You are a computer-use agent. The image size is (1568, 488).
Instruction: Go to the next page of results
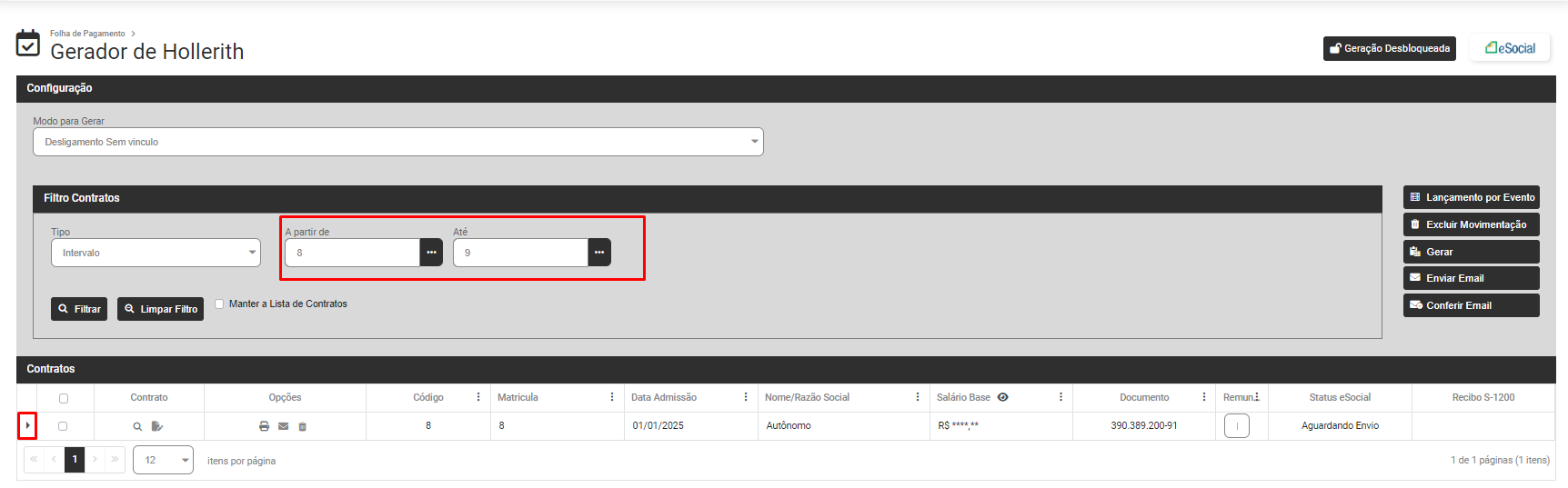(x=95, y=459)
